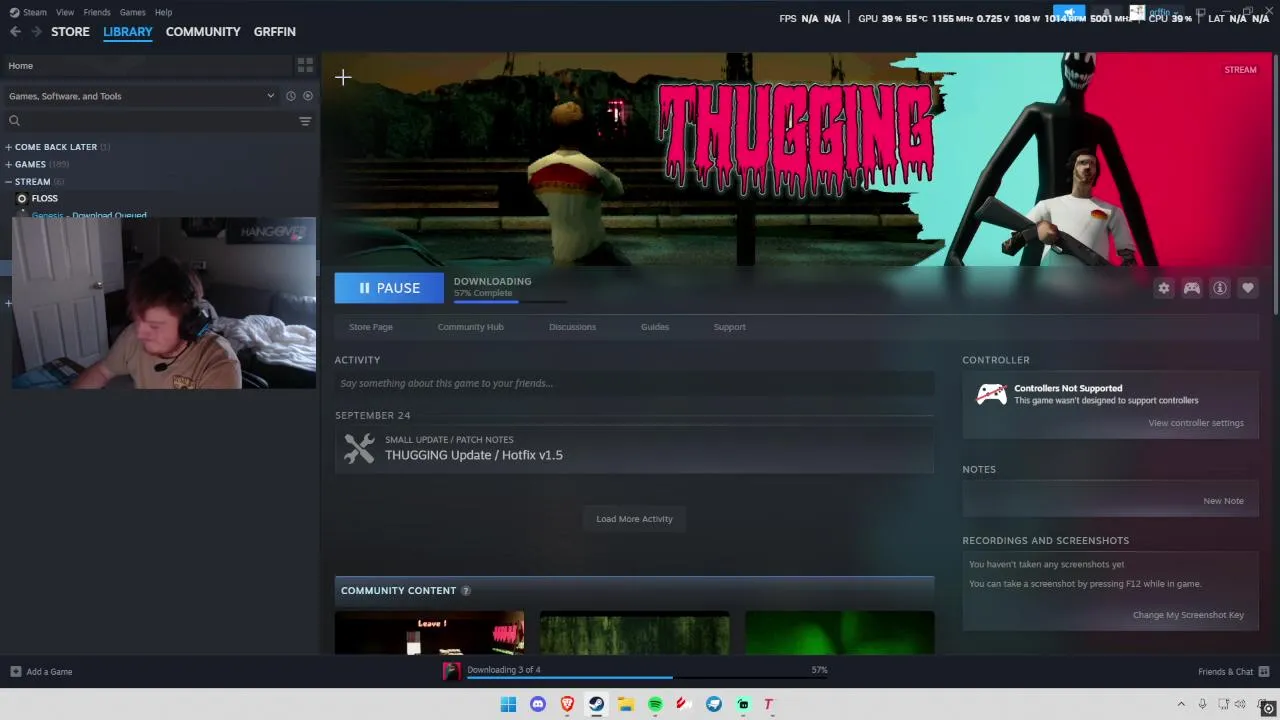This screenshot has height=720, width=1280.
Task: Click the Community Content help icon
Action: pyautogui.click(x=466, y=591)
